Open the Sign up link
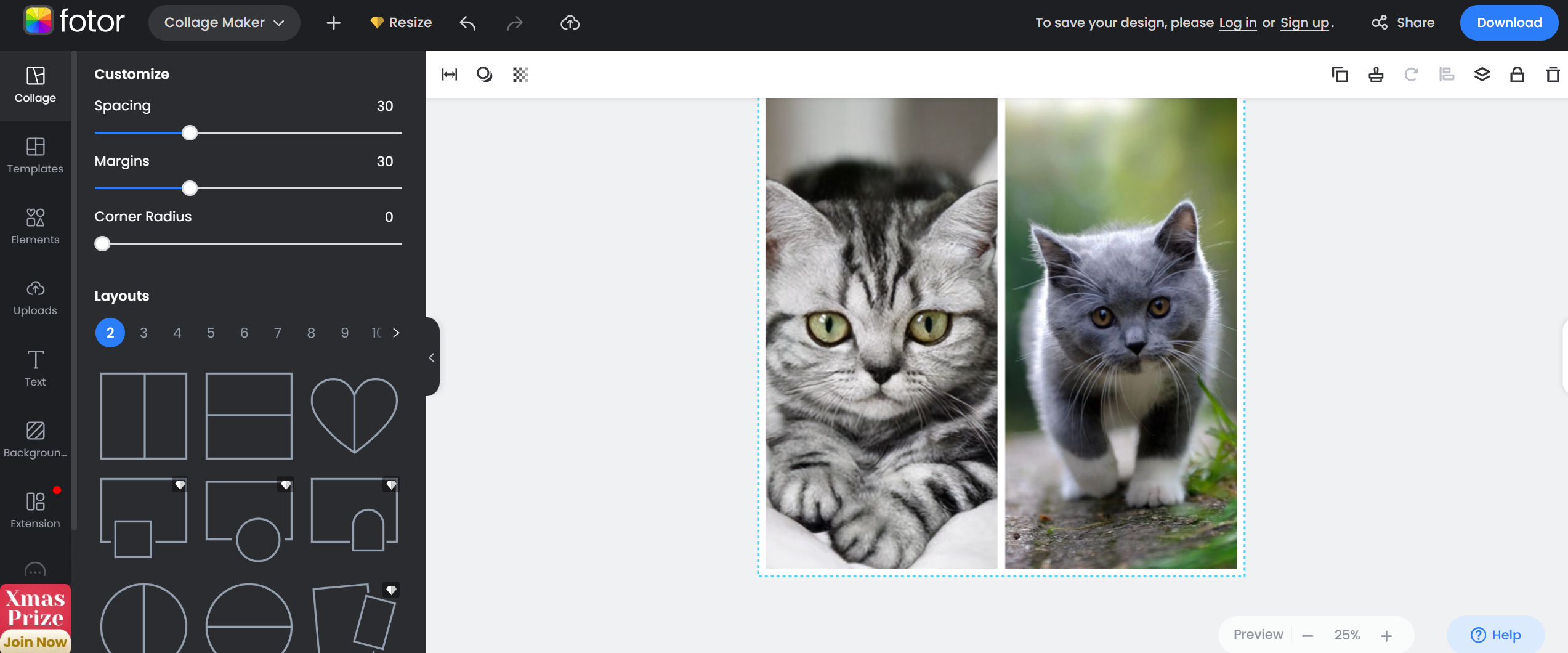The image size is (1568, 653). (1305, 23)
